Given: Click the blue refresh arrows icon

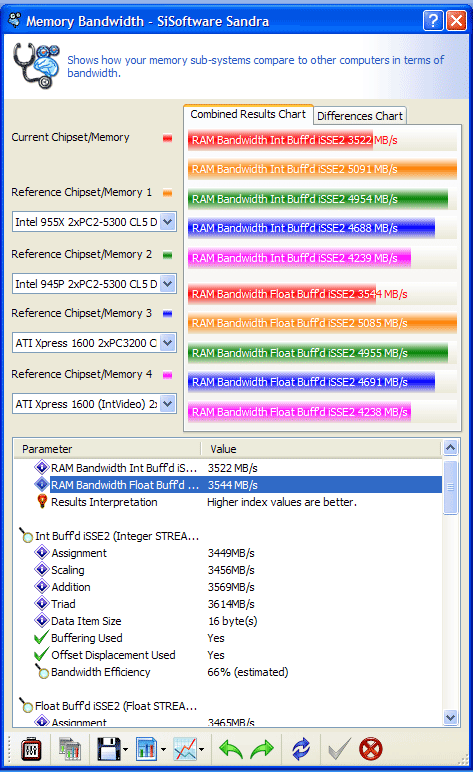Looking at the screenshot, I should click(301, 749).
